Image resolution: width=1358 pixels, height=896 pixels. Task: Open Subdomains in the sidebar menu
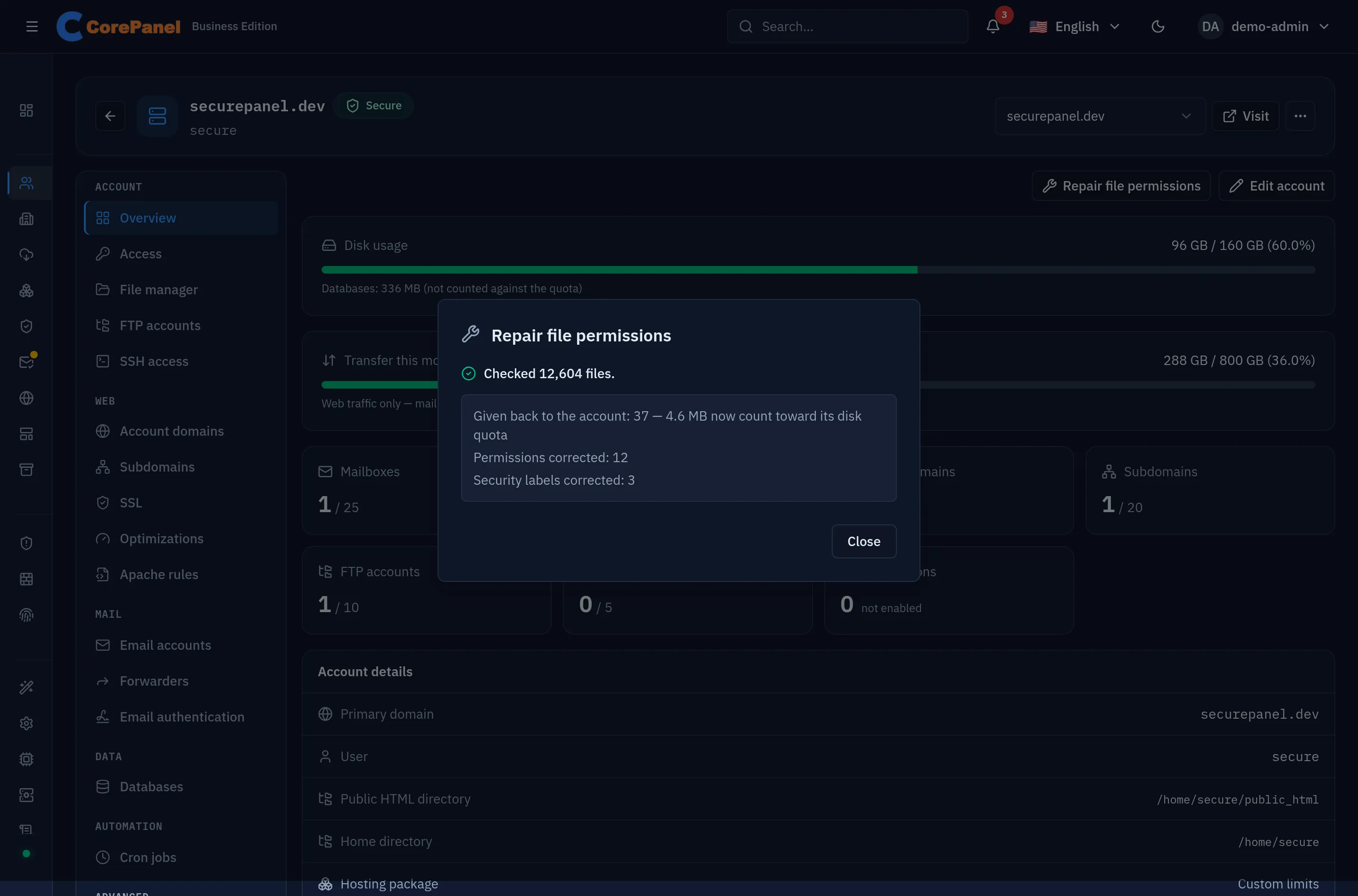pos(181,467)
